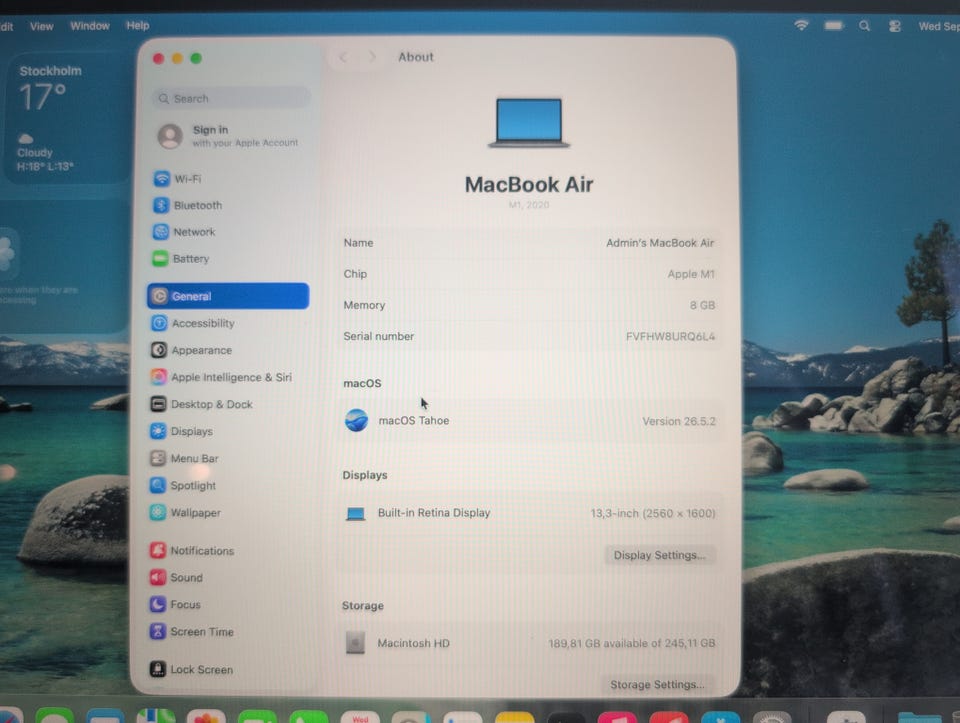Screen dimensions: 960x723
Task: Open the View menu
Action: click(x=42, y=26)
